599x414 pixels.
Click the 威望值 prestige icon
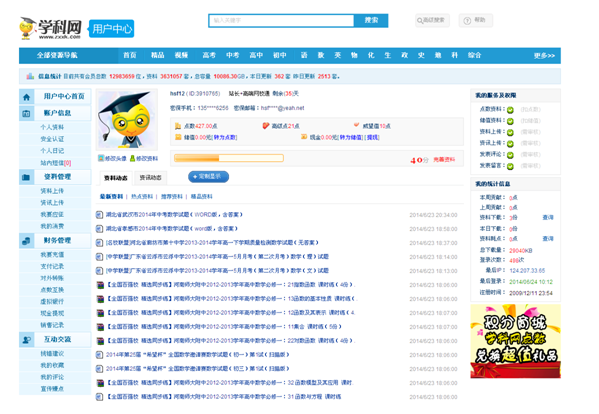coord(356,125)
